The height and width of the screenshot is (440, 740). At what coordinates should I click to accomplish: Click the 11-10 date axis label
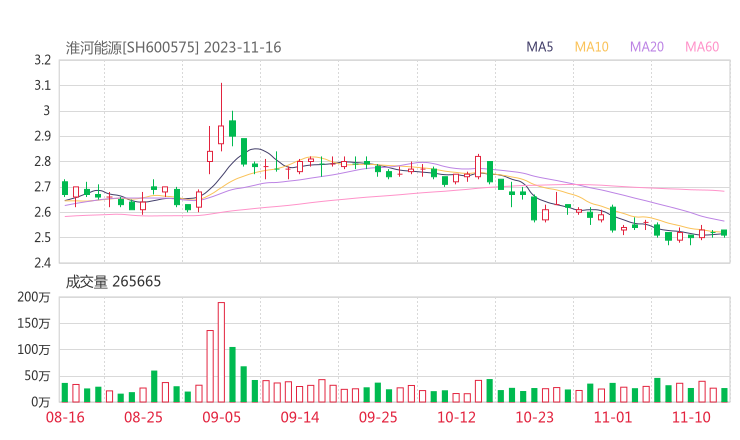691,417
